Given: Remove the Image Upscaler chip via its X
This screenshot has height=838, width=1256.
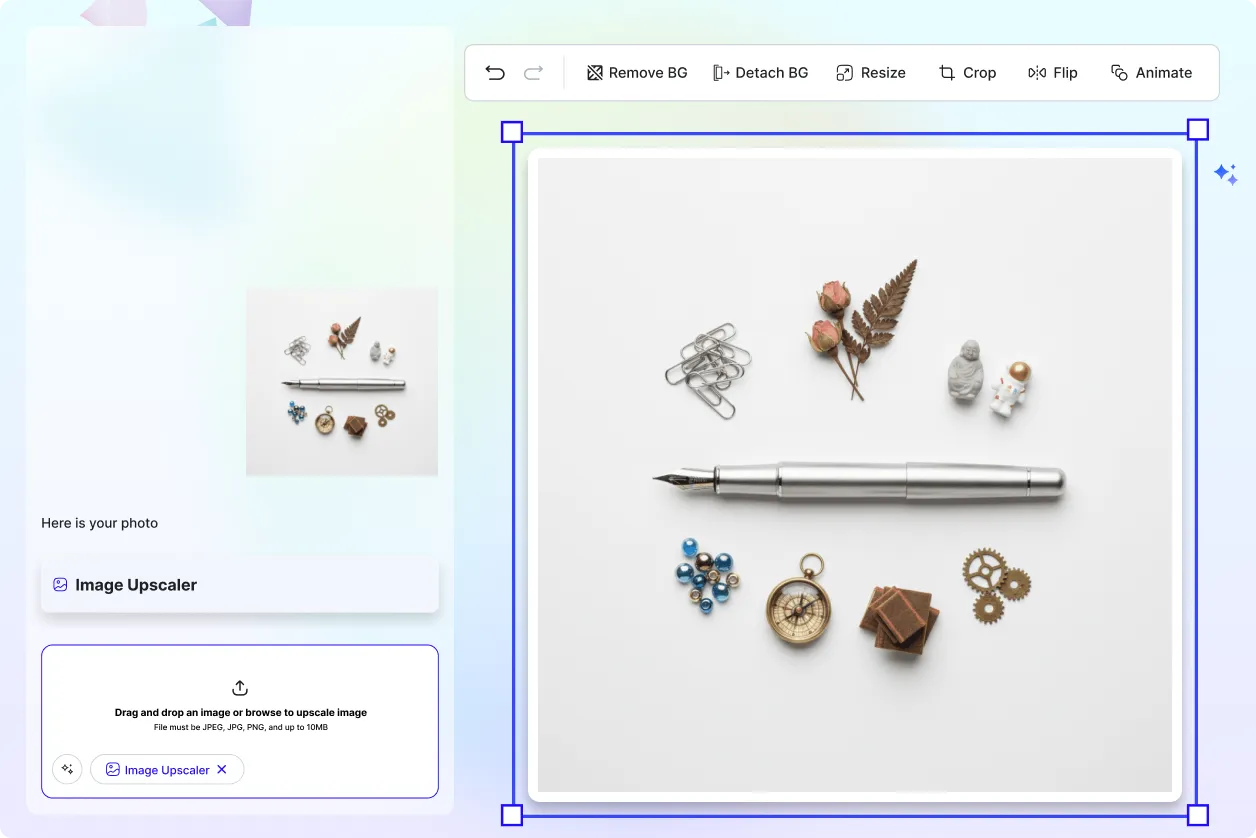Looking at the screenshot, I should point(224,769).
